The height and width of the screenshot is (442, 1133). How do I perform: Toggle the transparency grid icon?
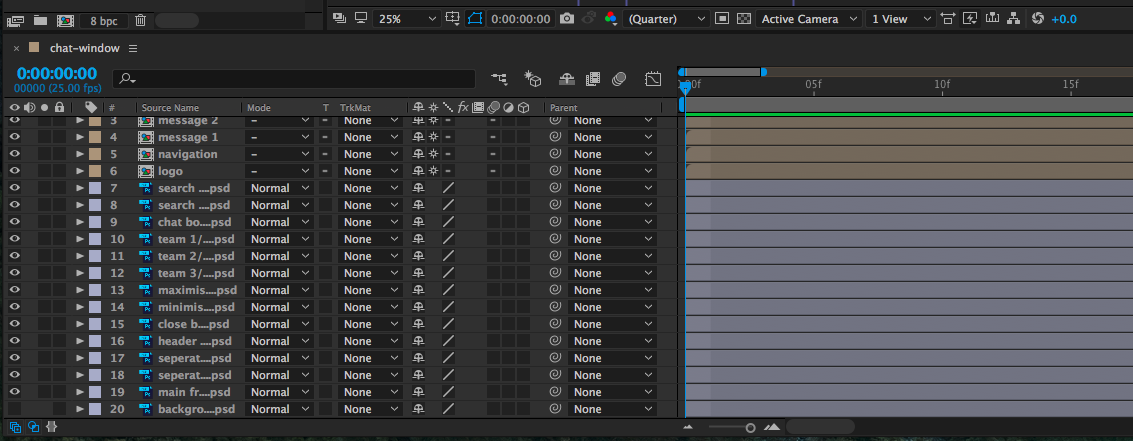(x=743, y=19)
